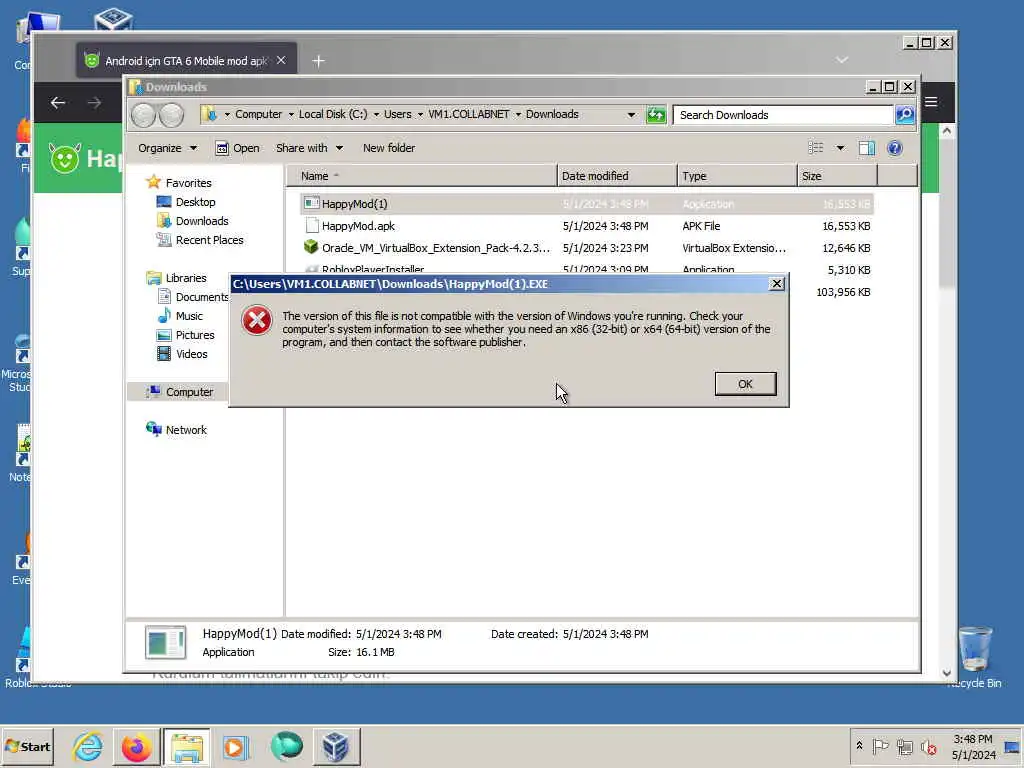1024x768 pixels.
Task: Open Favorites in navigation pane
Action: click(180, 183)
